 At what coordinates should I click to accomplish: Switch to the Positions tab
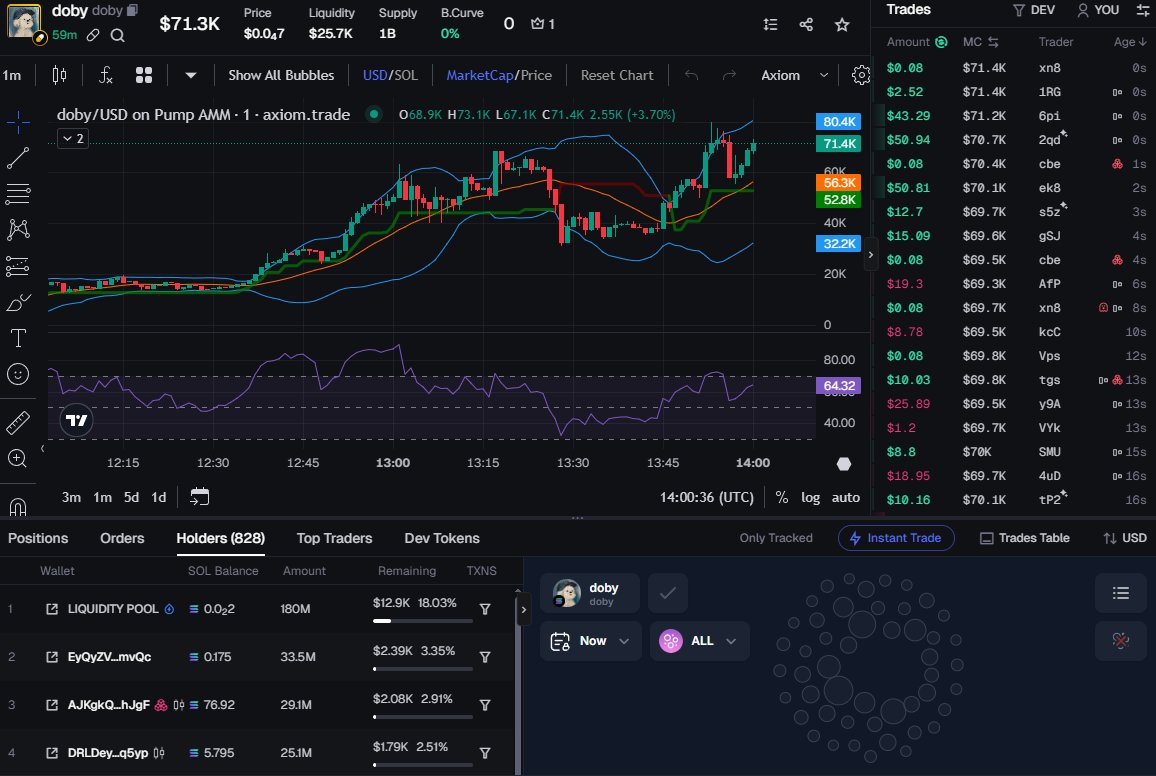pos(38,538)
